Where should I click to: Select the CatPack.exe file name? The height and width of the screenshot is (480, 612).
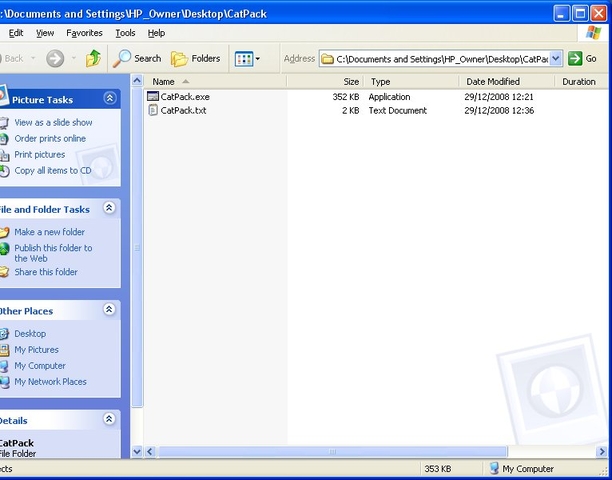(185, 97)
